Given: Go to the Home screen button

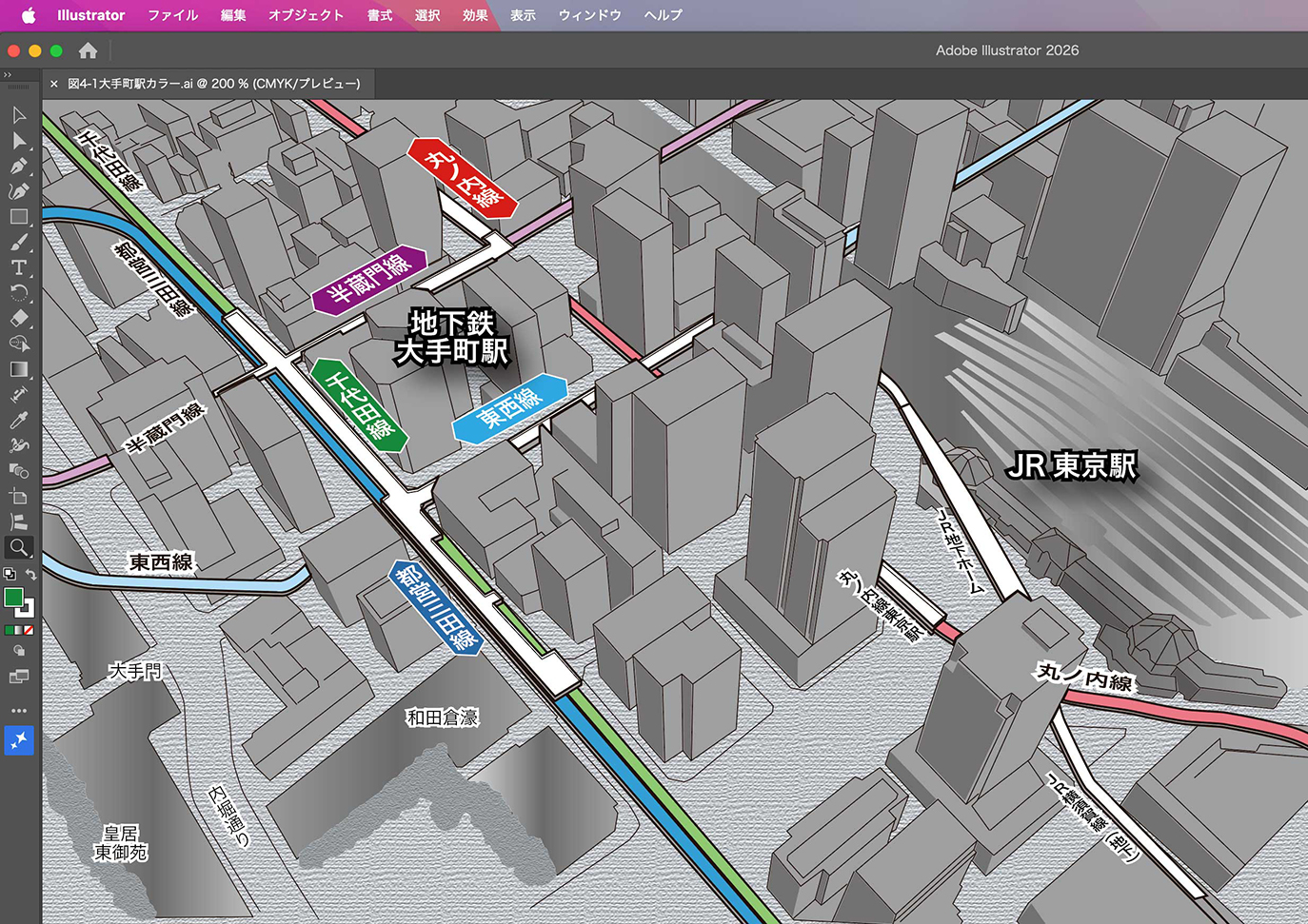Looking at the screenshot, I should point(88,50).
